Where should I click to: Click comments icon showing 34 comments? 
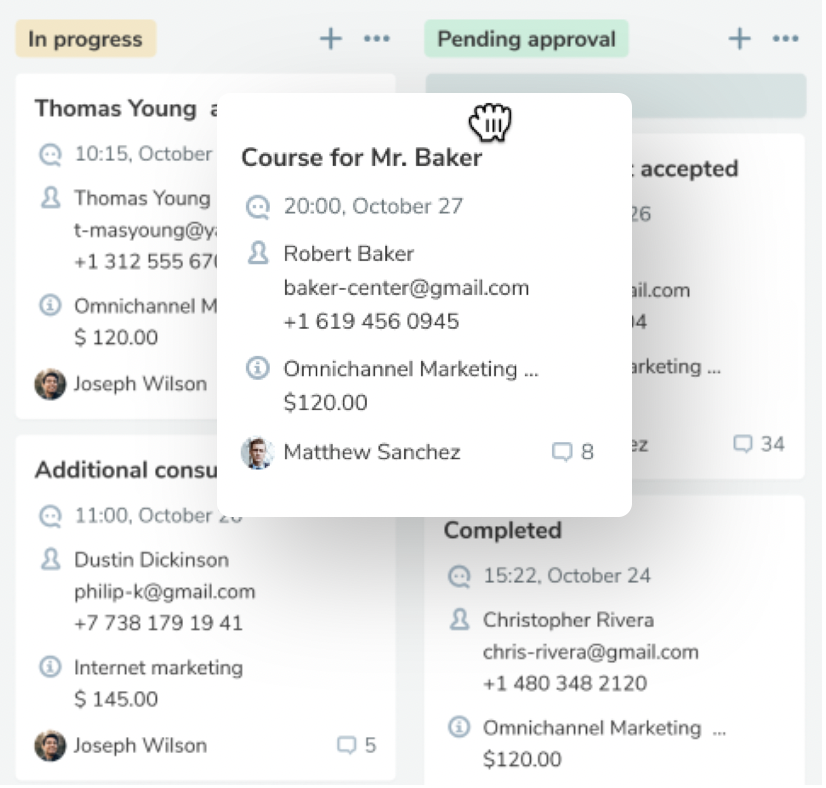pos(743,443)
